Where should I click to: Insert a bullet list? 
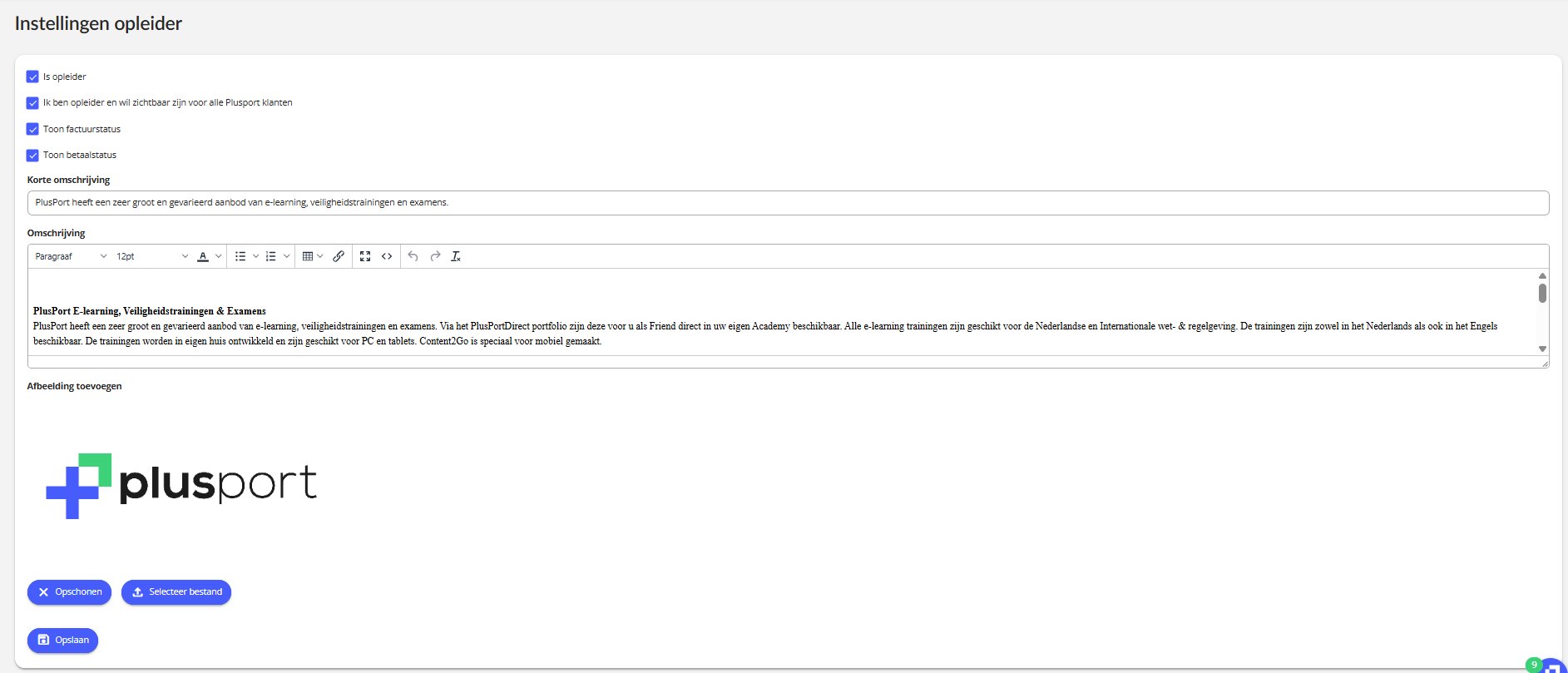240,256
